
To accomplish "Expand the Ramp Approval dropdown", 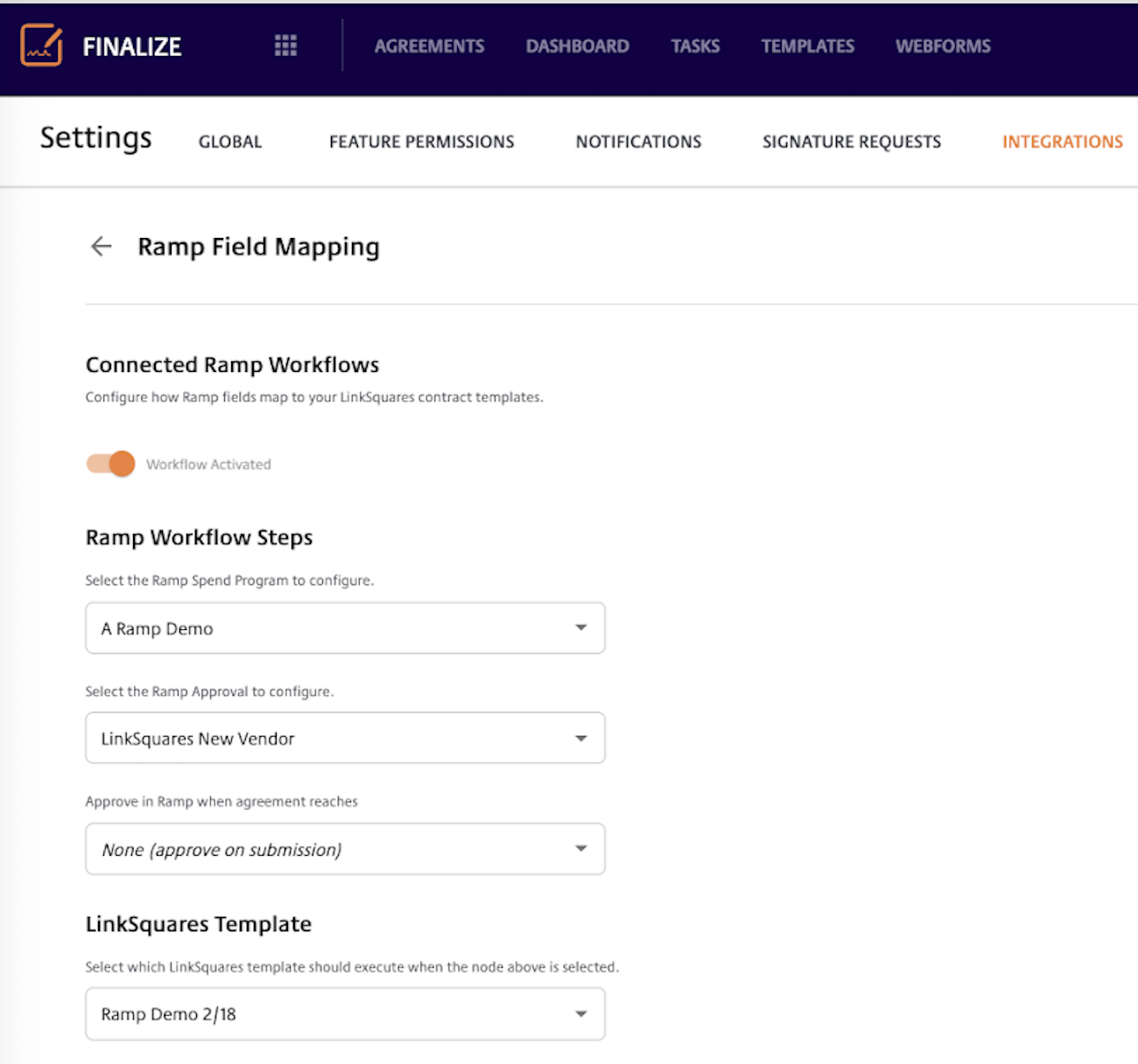I will click(x=345, y=738).
